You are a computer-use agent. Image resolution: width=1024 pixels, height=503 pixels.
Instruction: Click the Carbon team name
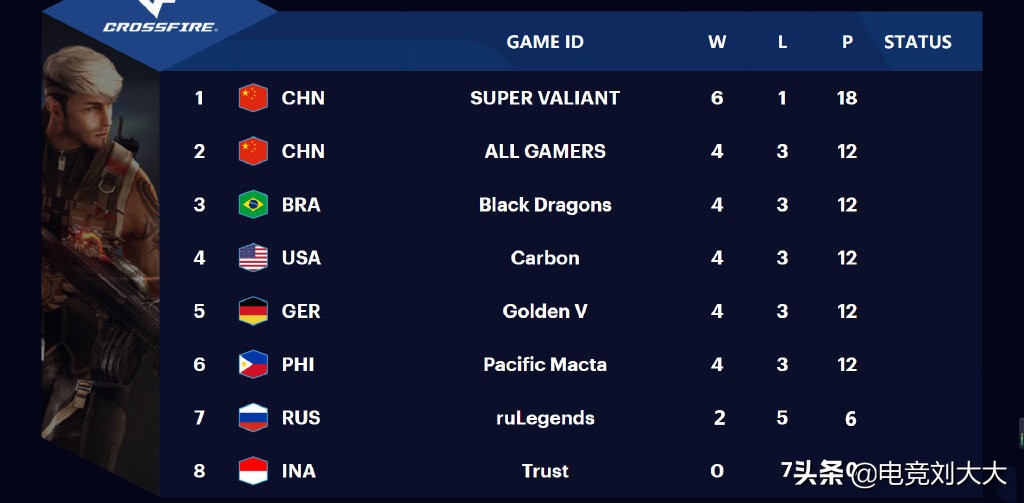545,258
